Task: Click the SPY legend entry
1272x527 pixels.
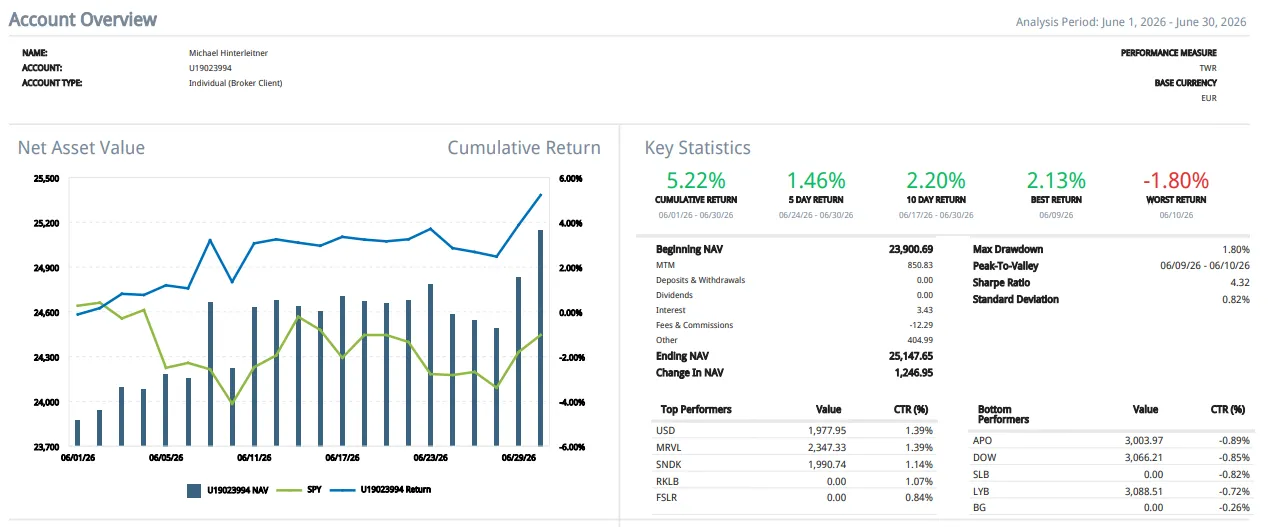Action: click(x=300, y=490)
